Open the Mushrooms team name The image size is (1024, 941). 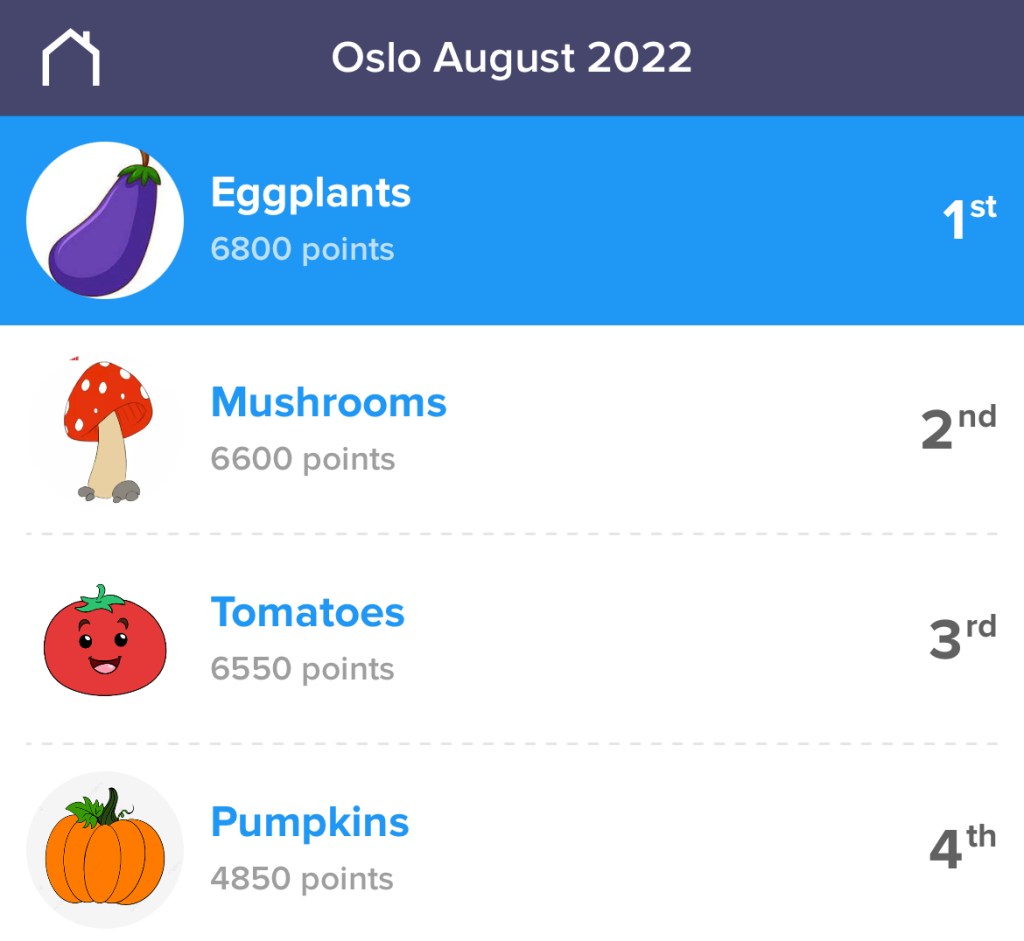(328, 403)
